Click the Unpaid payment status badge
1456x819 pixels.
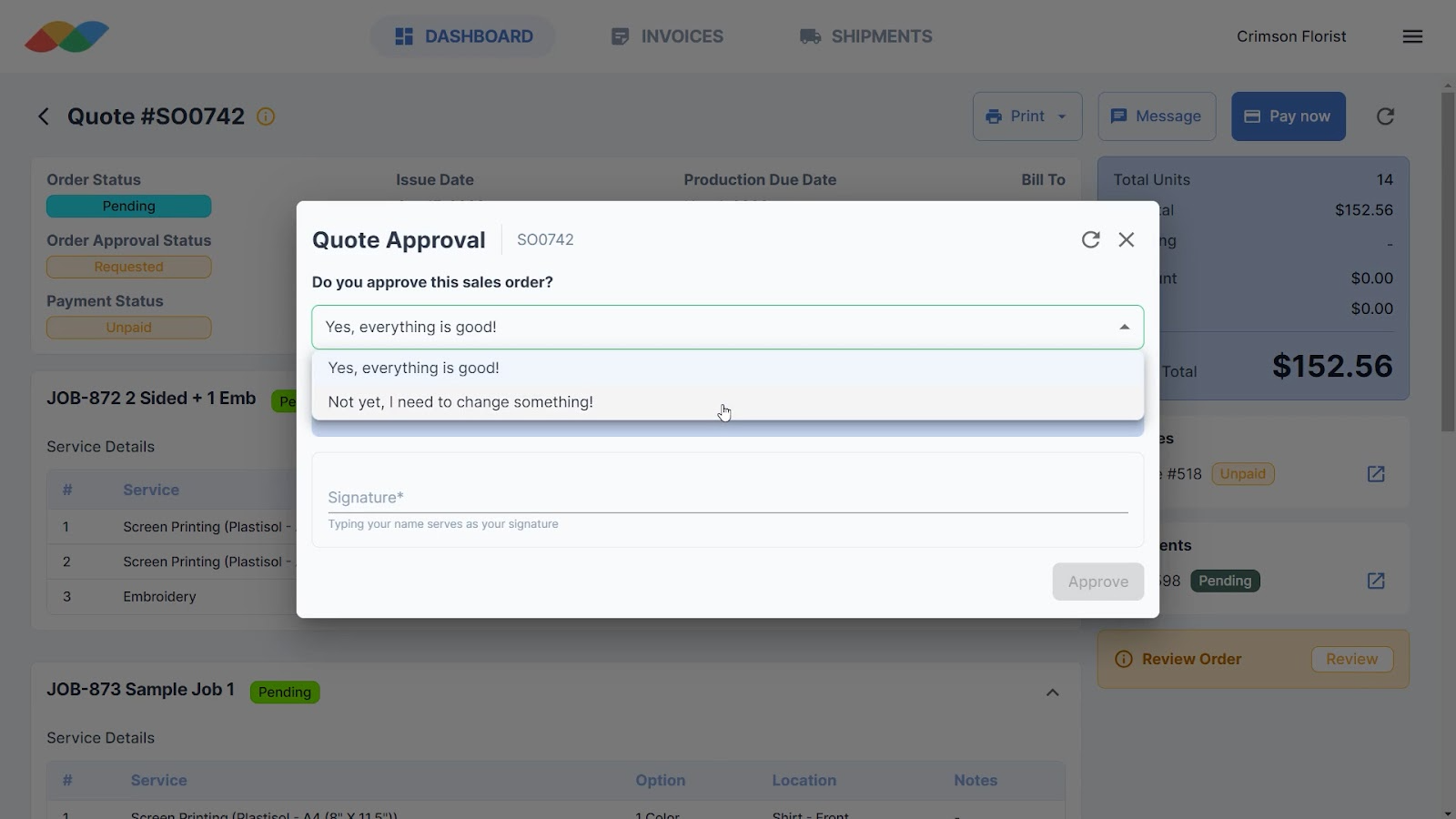coord(128,328)
